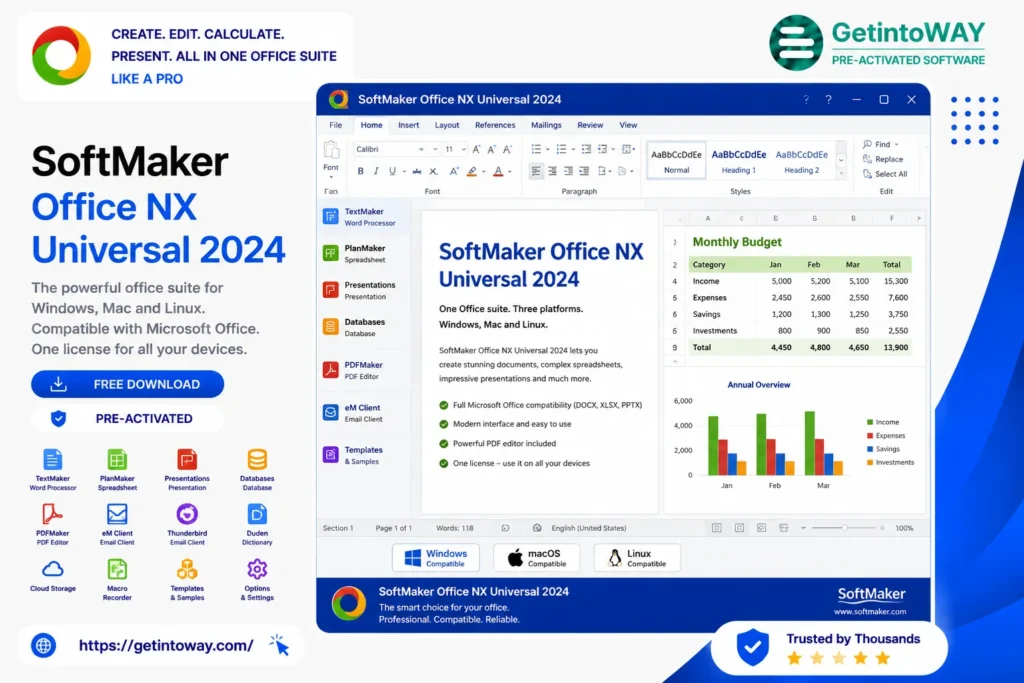The height and width of the screenshot is (683, 1024).
Task: Click the "Words: 118" status bar entry
Action: (x=455, y=528)
